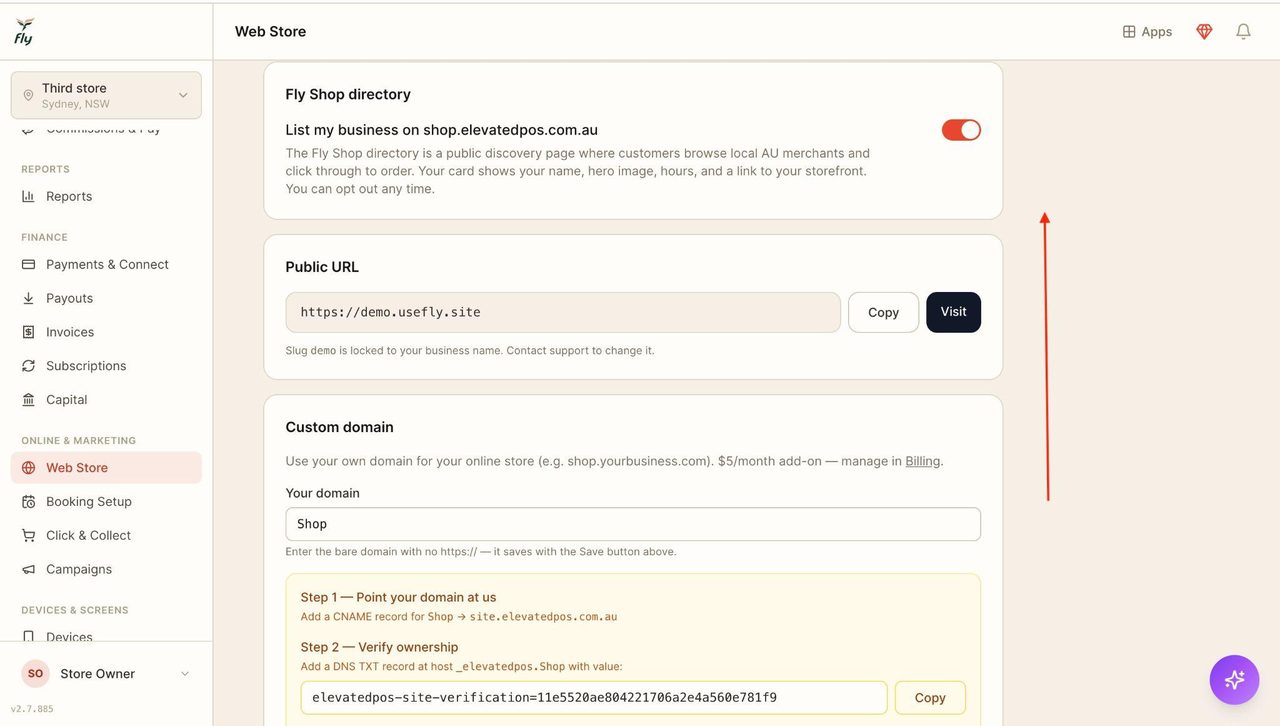Screen dimensions: 1280x726
Task: Click the Your domain input field
Action: tap(633, 524)
